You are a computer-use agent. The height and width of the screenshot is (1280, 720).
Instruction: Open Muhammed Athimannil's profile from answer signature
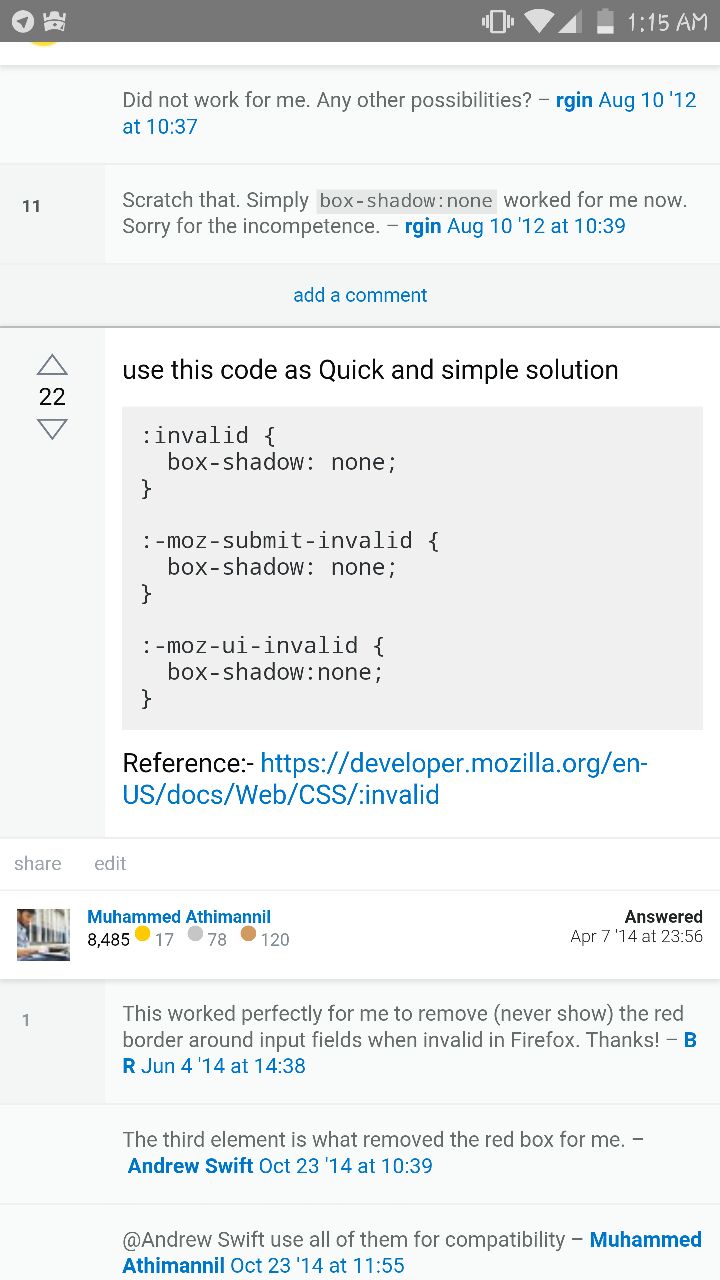pyautogui.click(x=179, y=916)
